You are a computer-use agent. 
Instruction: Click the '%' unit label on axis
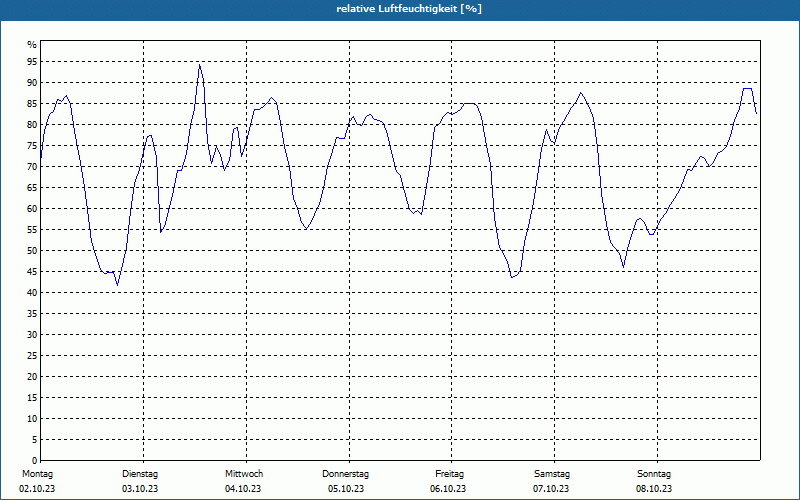click(x=32, y=45)
